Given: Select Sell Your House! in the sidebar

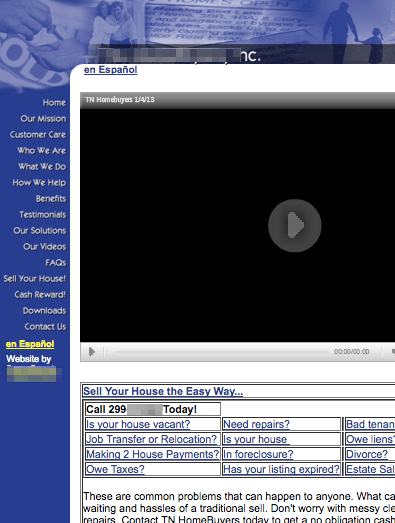Looking at the screenshot, I should 35,279.
